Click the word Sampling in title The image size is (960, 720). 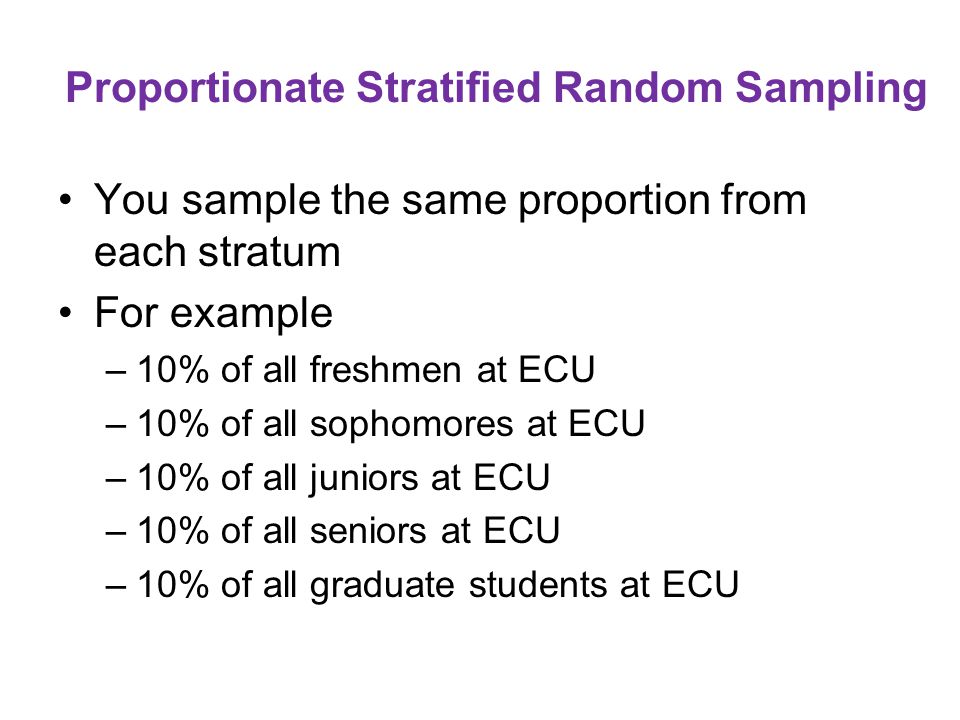(x=831, y=89)
